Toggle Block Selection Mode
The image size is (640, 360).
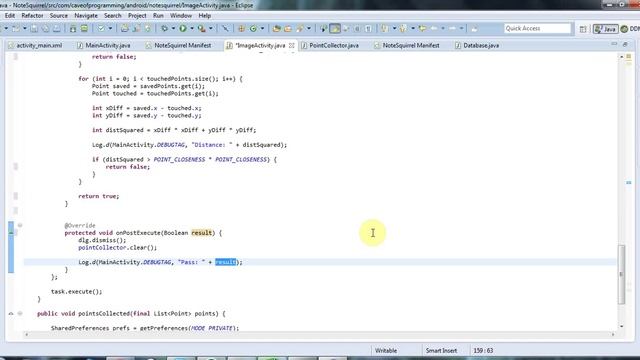[x=357, y=29]
